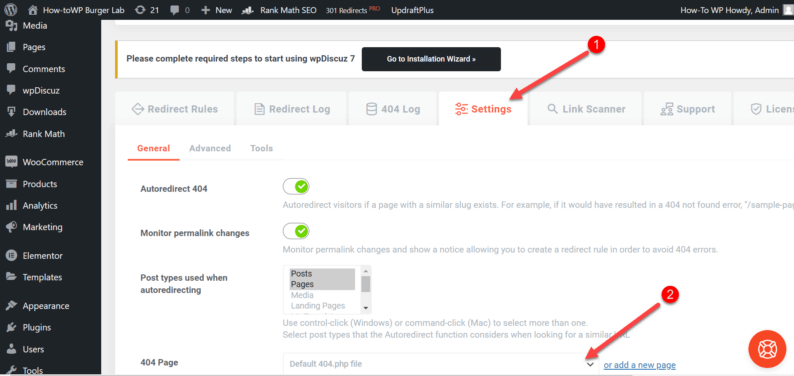Select Media in post types list
This screenshot has width=794, height=376.
322,295
